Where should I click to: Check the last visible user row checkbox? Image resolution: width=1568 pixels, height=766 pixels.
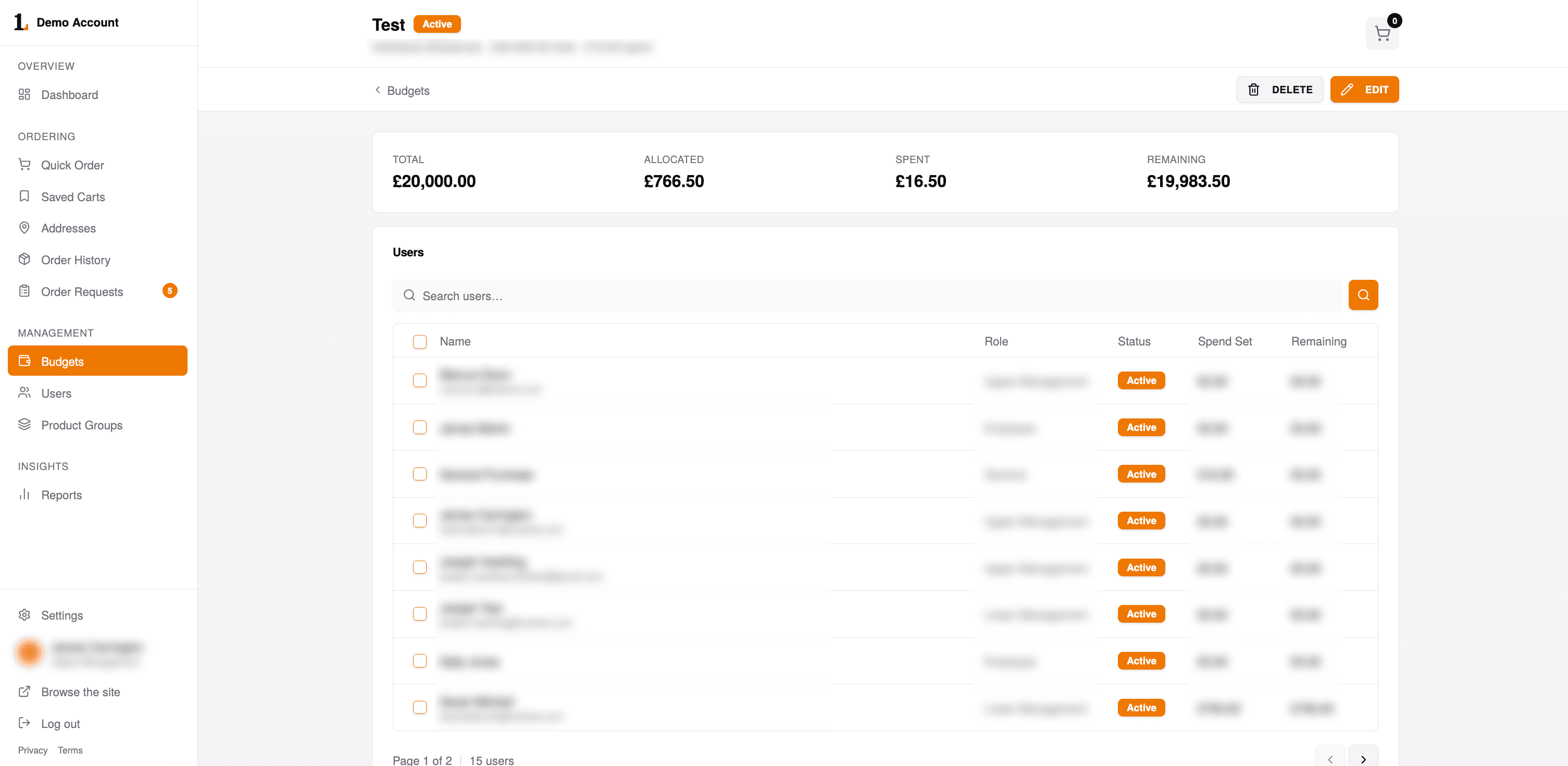point(419,708)
